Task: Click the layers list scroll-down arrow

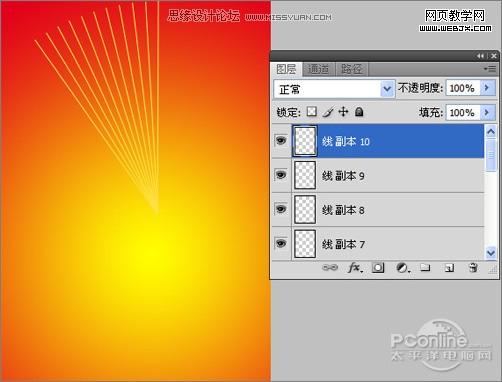Action: pos(491,253)
